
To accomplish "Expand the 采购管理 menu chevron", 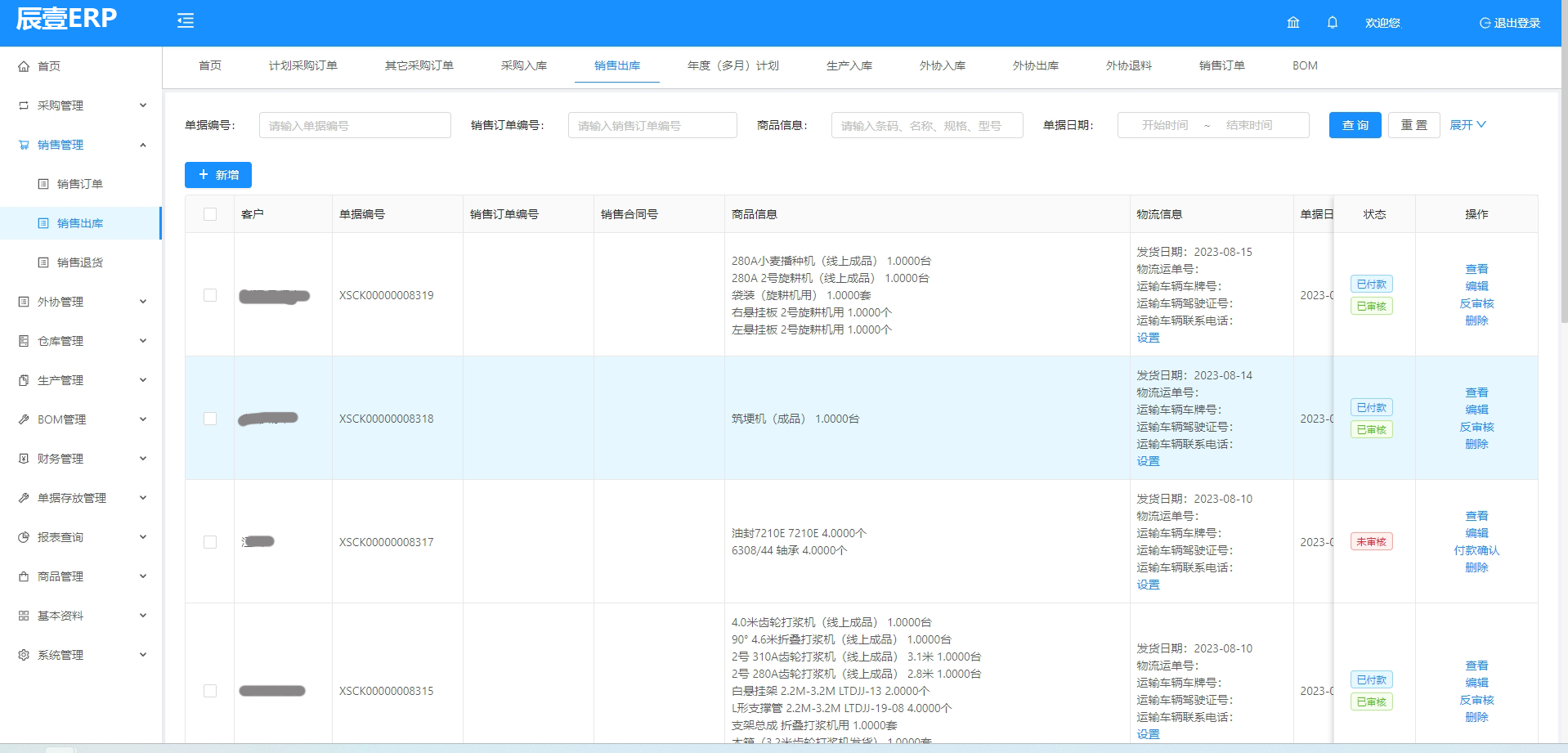I will [143, 105].
